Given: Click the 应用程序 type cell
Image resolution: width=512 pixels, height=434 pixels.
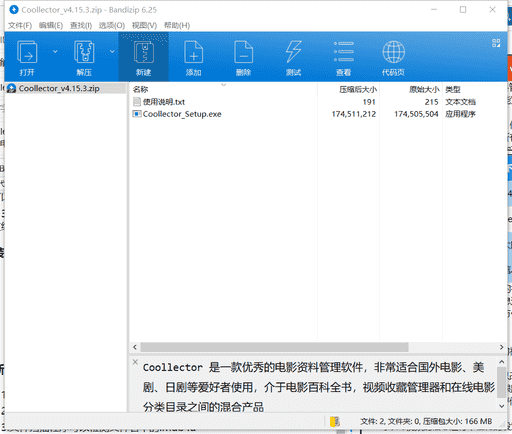Looking at the screenshot, I should (x=460, y=114).
